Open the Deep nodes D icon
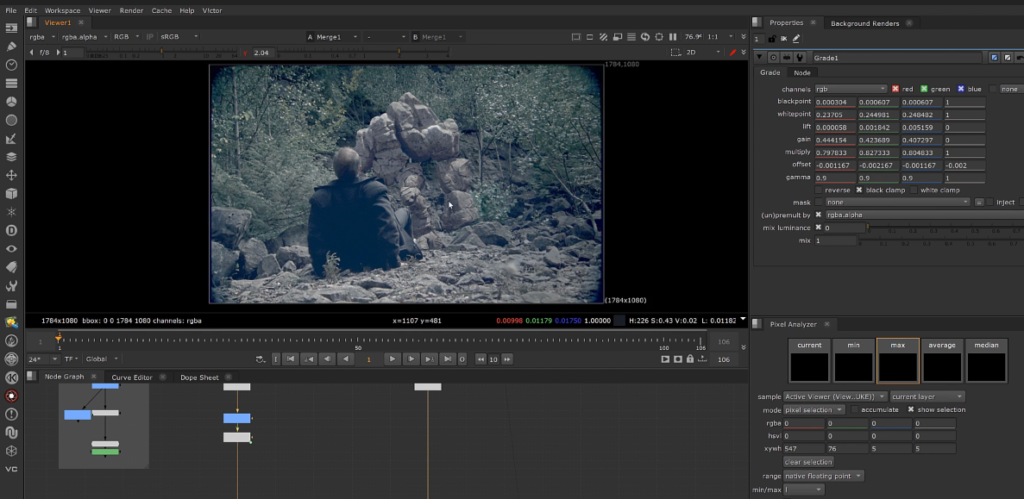Screen dimensions: 1024x499 11,230
